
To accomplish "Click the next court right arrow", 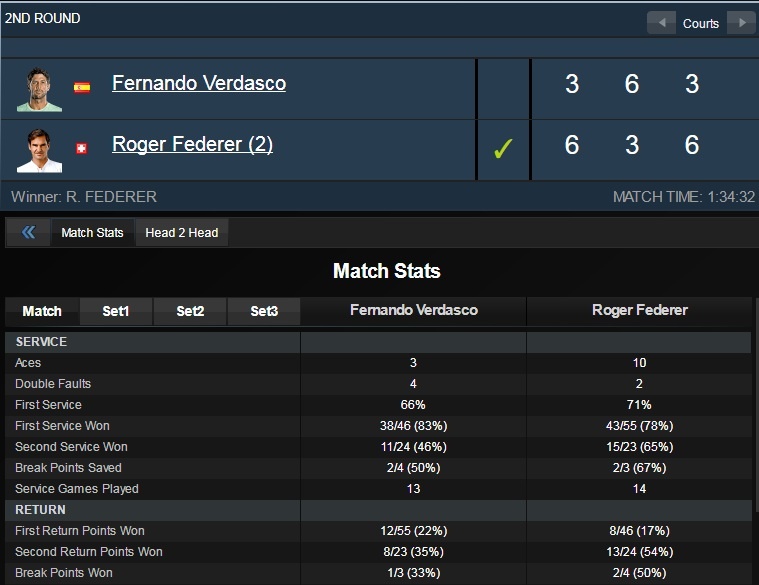I will pyautogui.click(x=741, y=23).
